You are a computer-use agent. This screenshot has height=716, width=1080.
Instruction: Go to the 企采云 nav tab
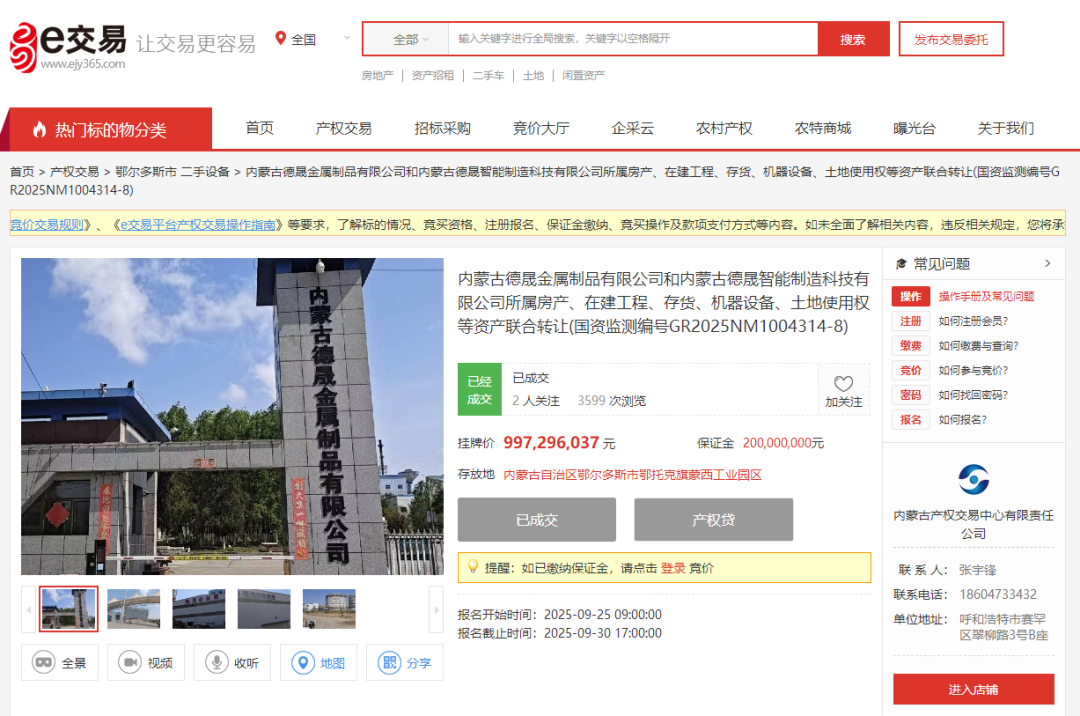tap(632, 128)
